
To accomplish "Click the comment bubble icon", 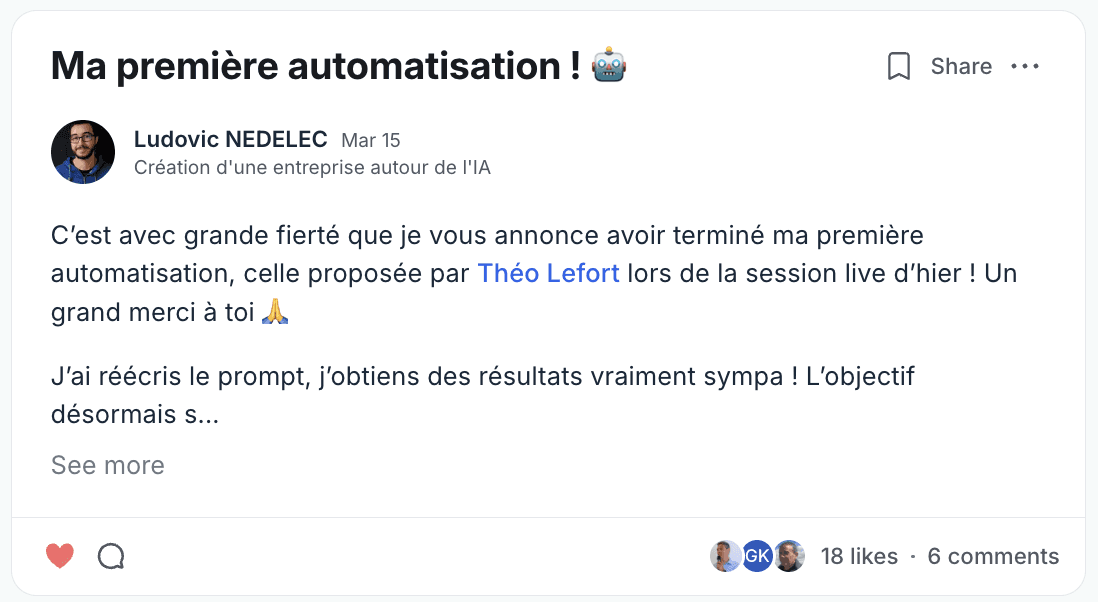I will (111, 556).
